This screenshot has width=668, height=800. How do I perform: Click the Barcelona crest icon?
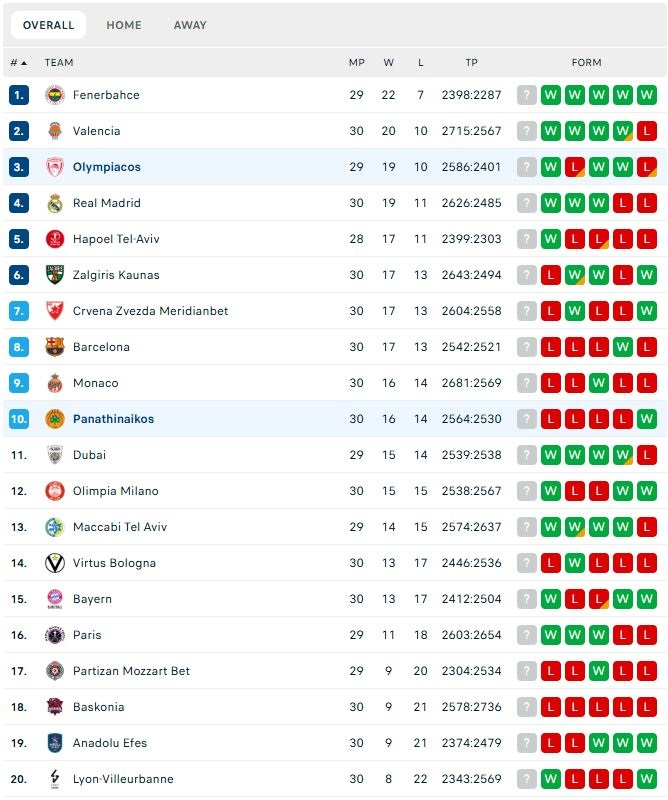55,347
